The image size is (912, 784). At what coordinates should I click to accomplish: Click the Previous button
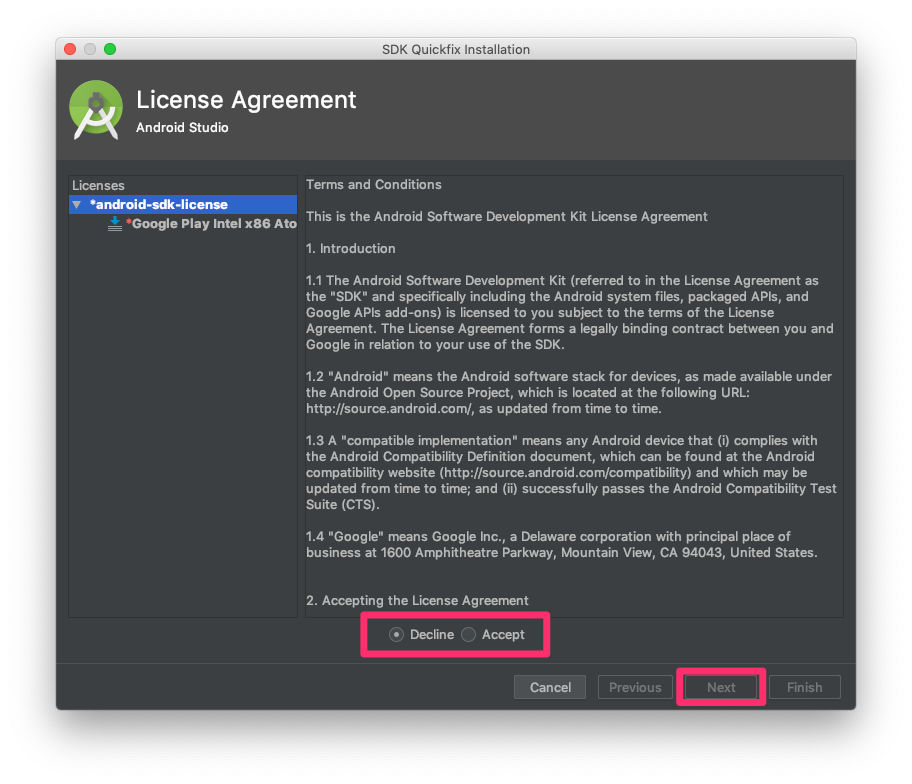tap(635, 687)
